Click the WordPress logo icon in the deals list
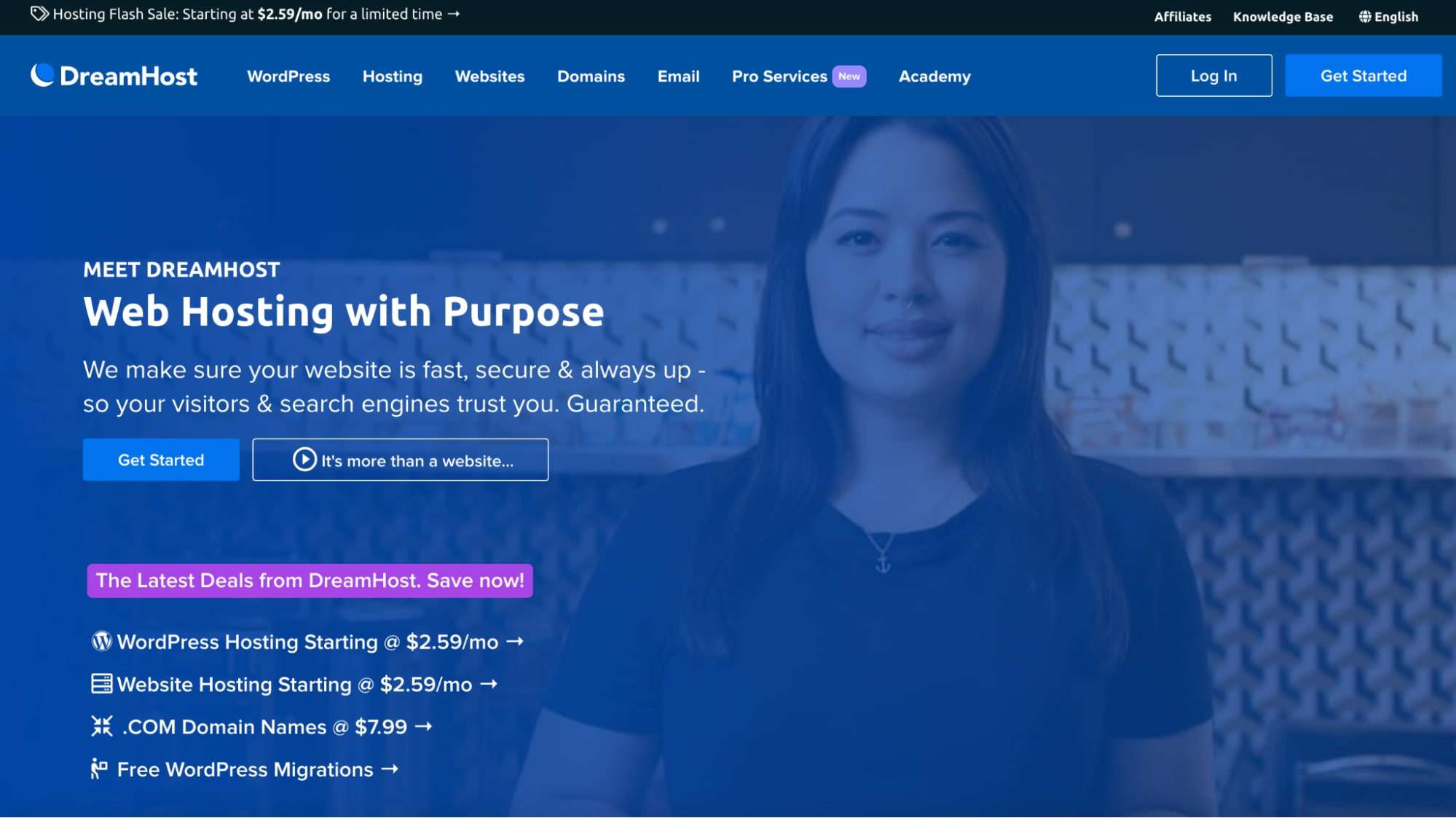The image size is (1456, 818). [101, 641]
